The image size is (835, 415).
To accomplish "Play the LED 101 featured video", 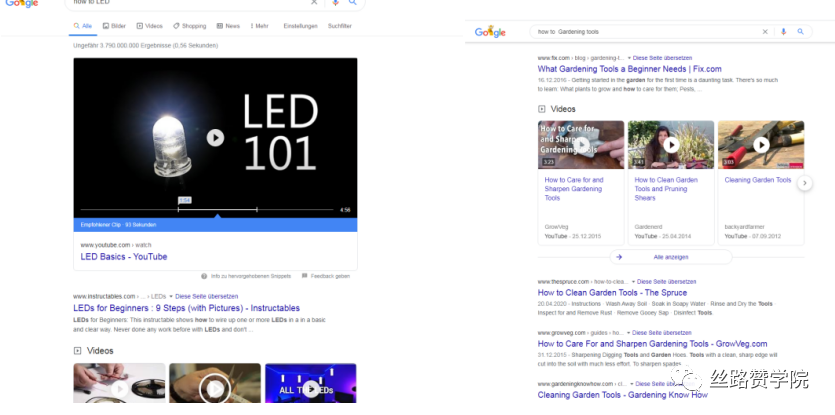I will pos(215,137).
